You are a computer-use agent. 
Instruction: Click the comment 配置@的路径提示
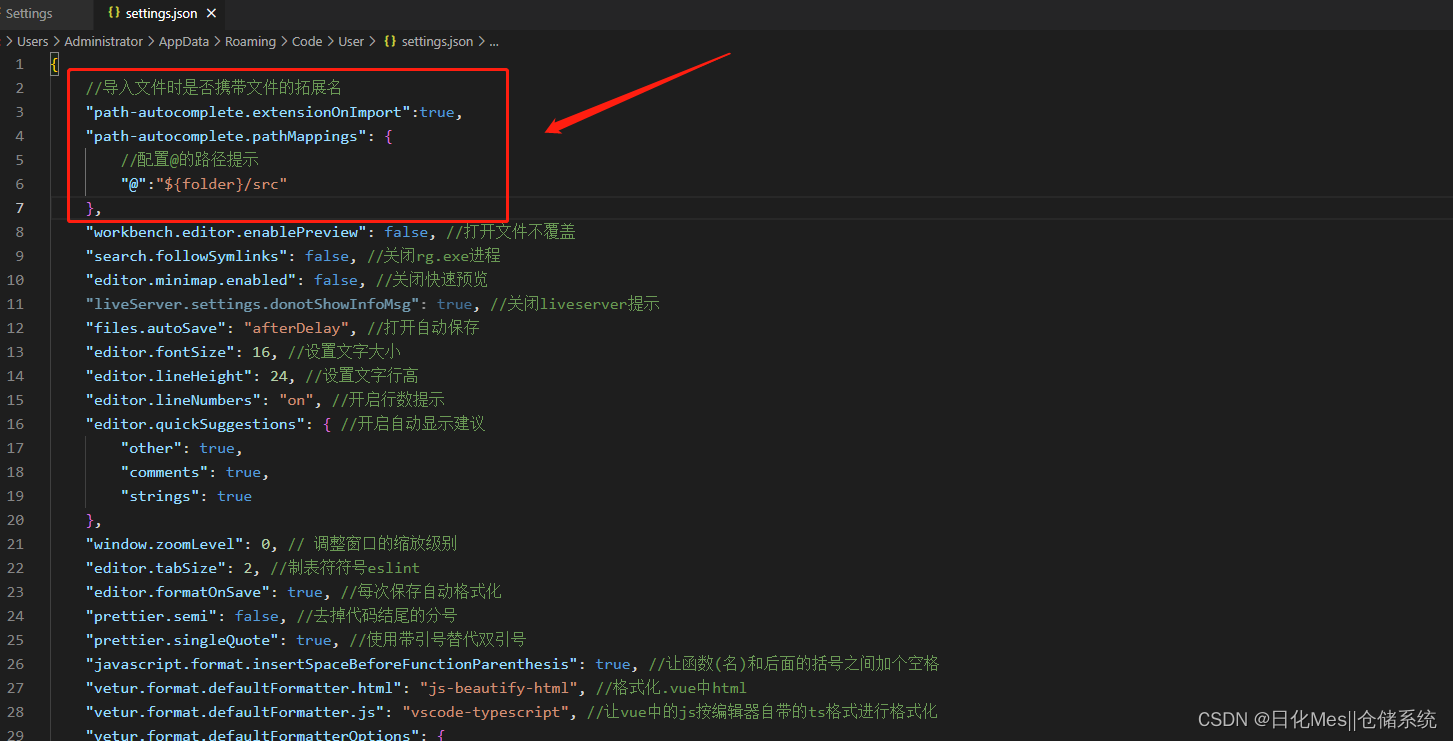point(190,160)
